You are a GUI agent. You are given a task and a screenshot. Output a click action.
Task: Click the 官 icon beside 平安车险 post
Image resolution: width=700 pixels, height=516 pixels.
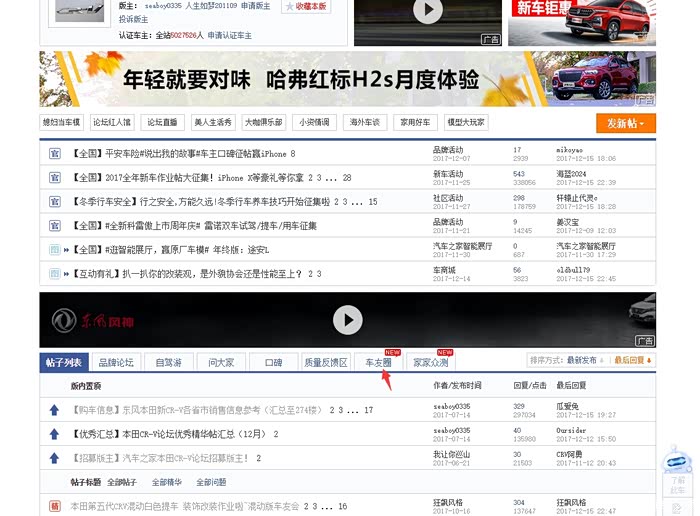coord(55,154)
